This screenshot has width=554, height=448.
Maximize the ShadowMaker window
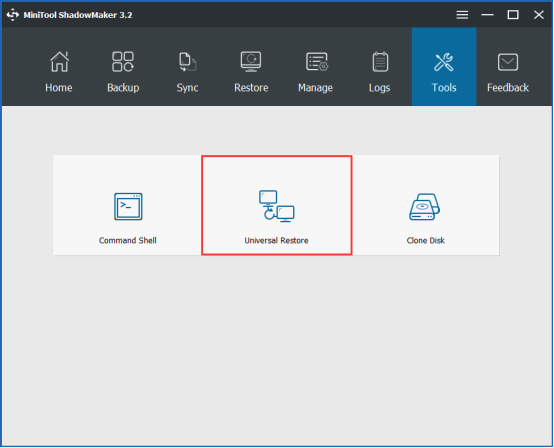pos(513,15)
